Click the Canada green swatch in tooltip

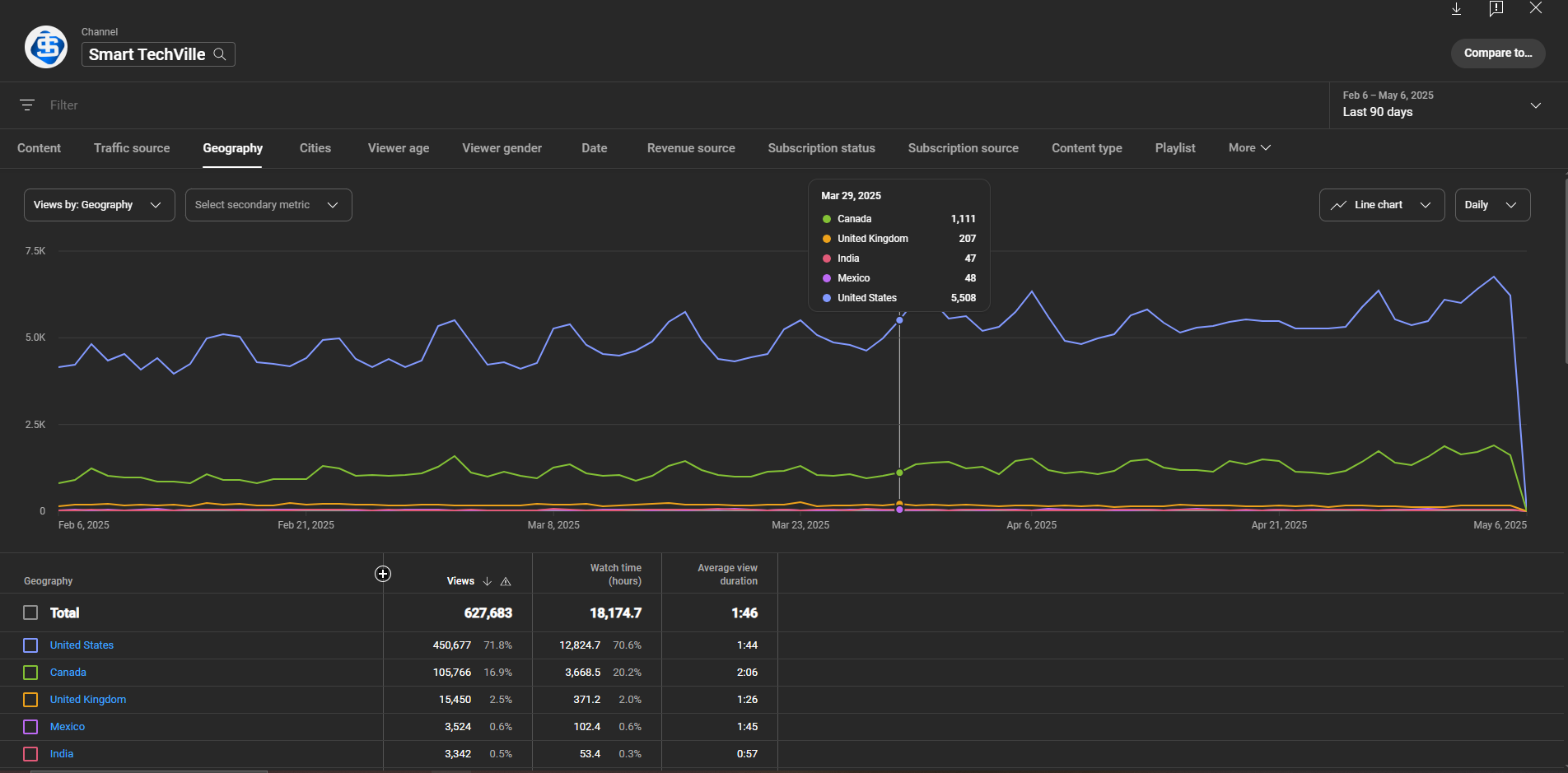coord(827,219)
